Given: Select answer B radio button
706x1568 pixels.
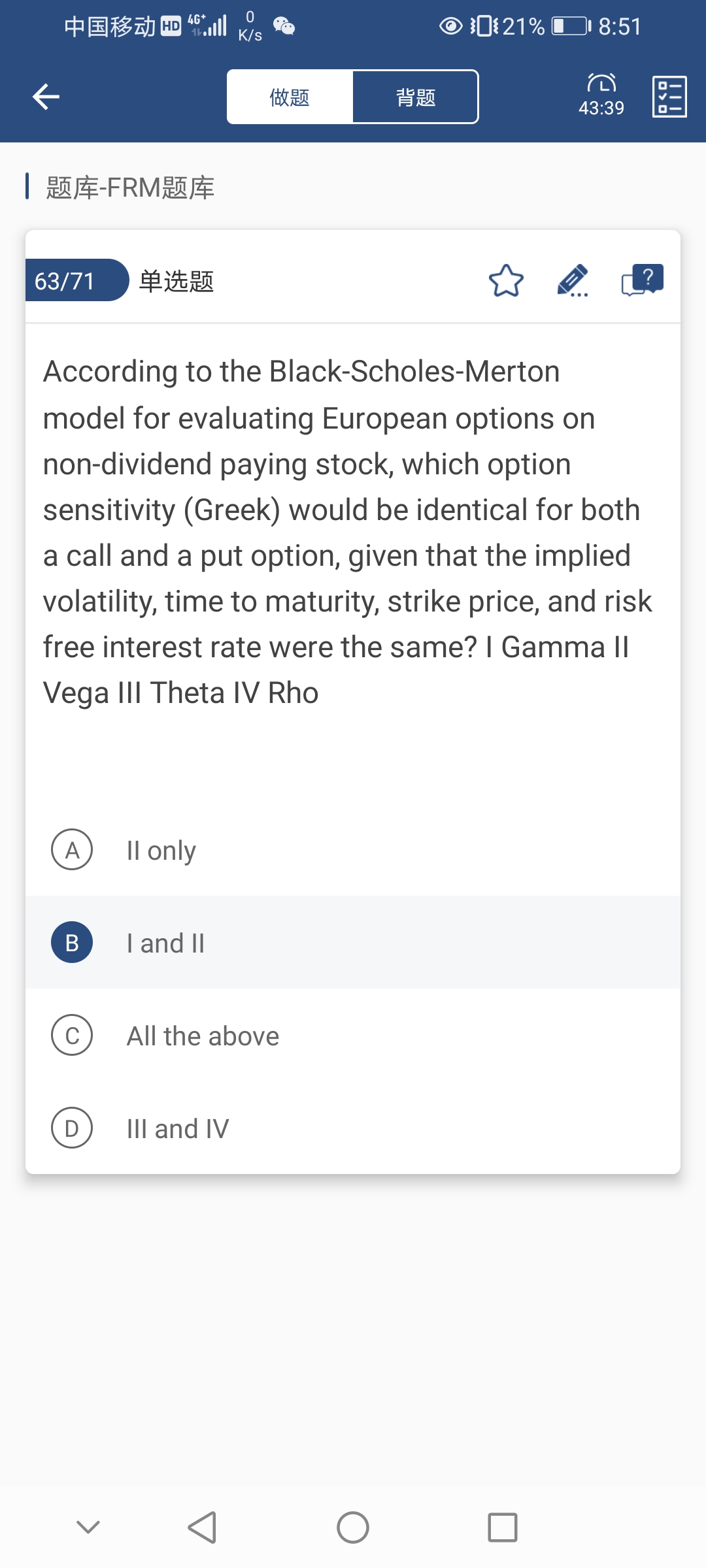Looking at the screenshot, I should 72,943.
